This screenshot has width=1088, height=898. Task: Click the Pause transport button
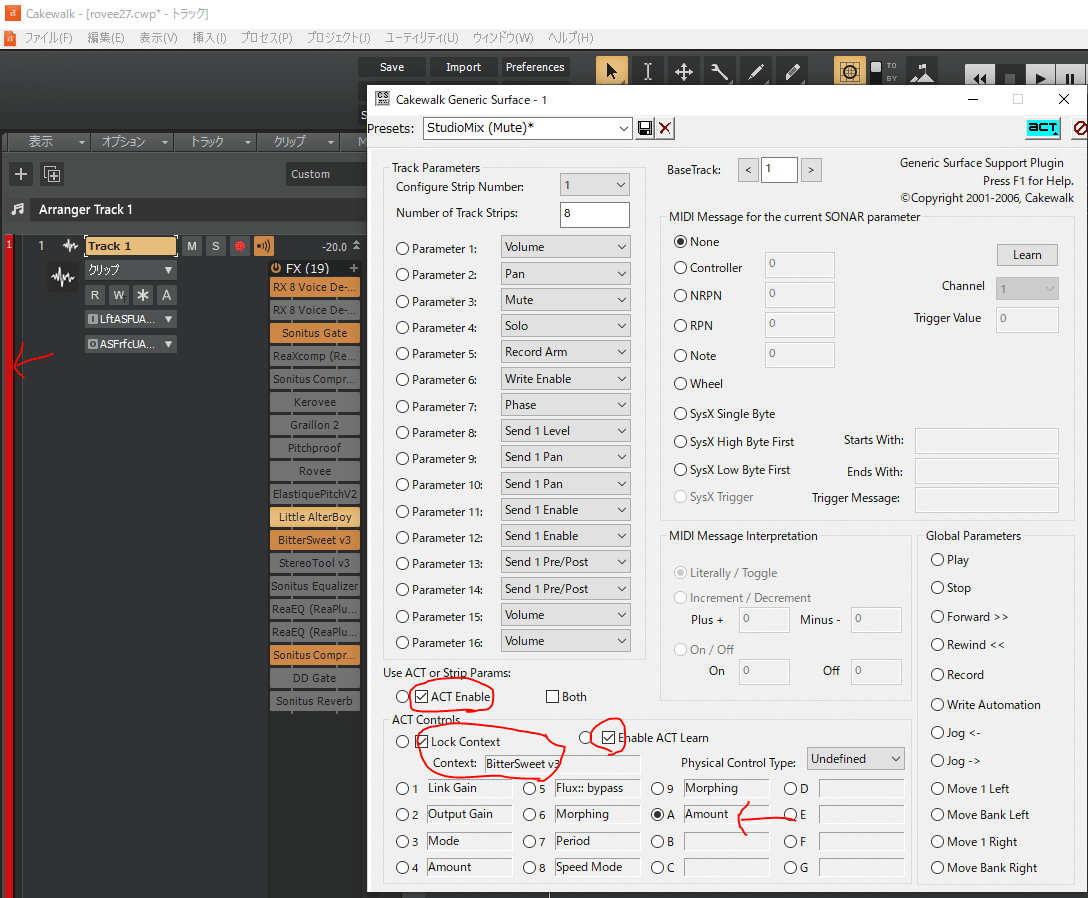point(1070,76)
